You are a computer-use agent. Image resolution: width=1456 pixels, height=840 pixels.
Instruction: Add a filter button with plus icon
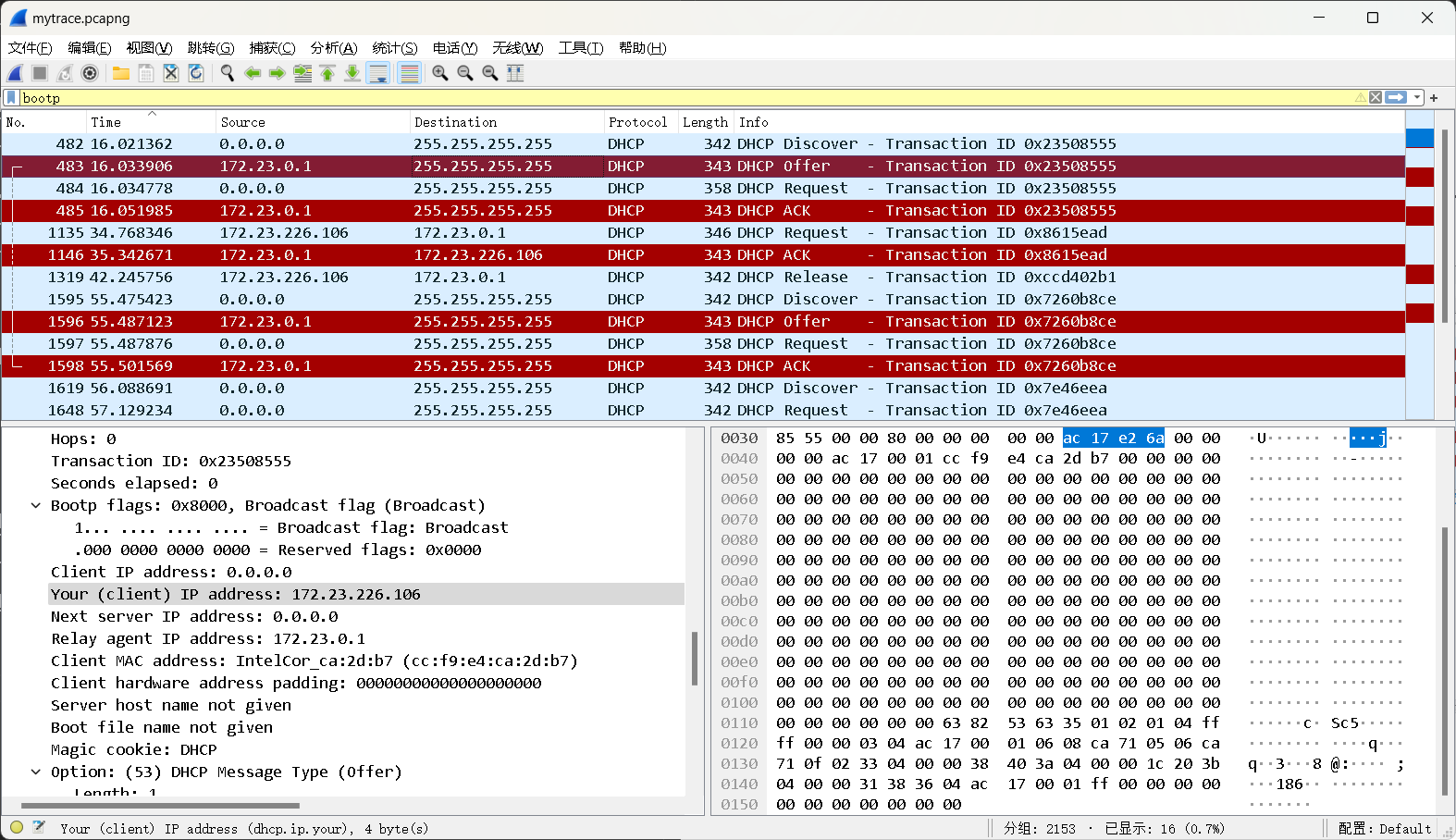tap(1434, 98)
